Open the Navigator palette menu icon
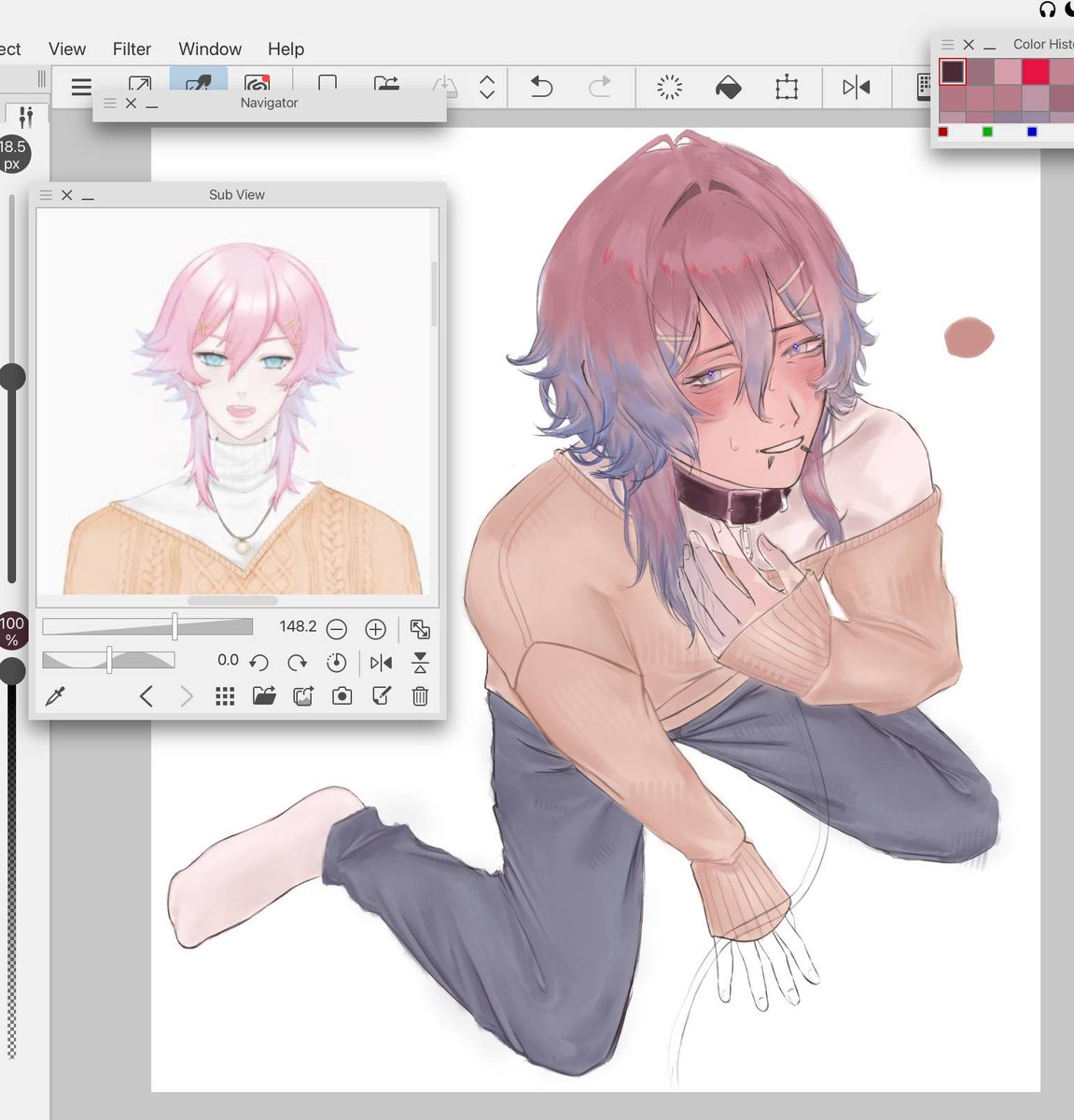The image size is (1074, 1120). (109, 103)
